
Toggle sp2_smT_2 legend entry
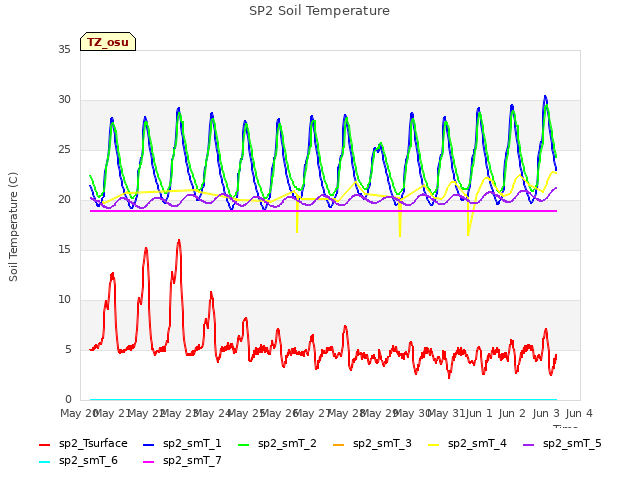tap(277, 444)
